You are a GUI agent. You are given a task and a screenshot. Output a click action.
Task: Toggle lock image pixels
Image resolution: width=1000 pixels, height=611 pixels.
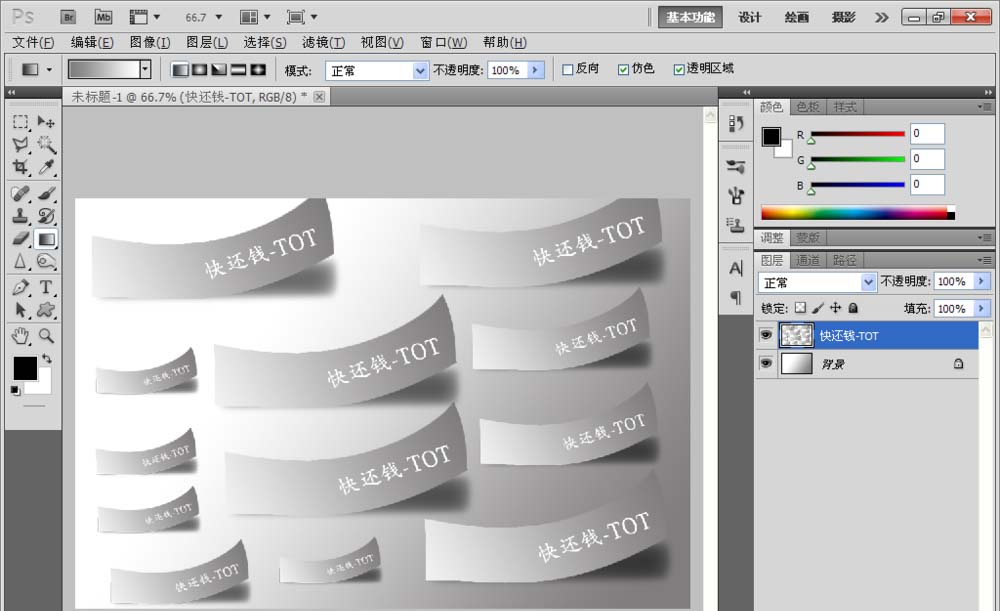click(x=818, y=308)
